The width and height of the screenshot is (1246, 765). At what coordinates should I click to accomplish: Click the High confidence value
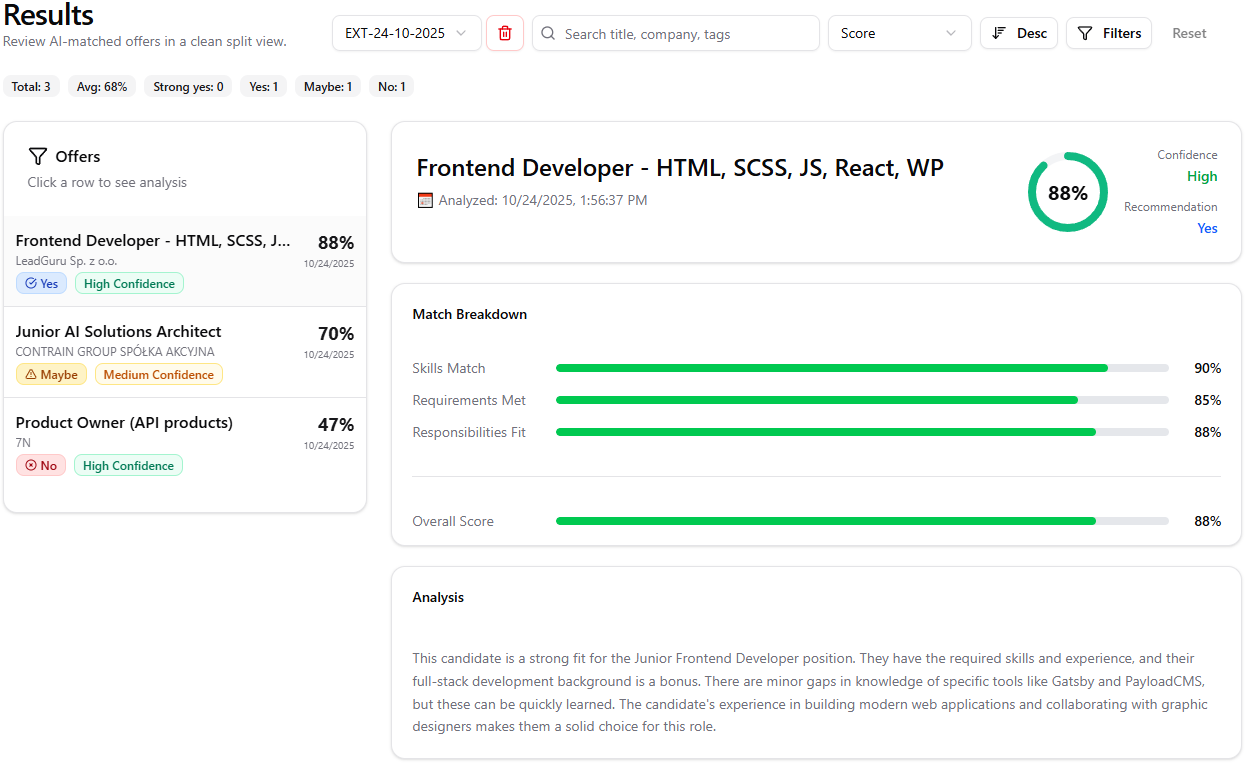(x=1202, y=177)
